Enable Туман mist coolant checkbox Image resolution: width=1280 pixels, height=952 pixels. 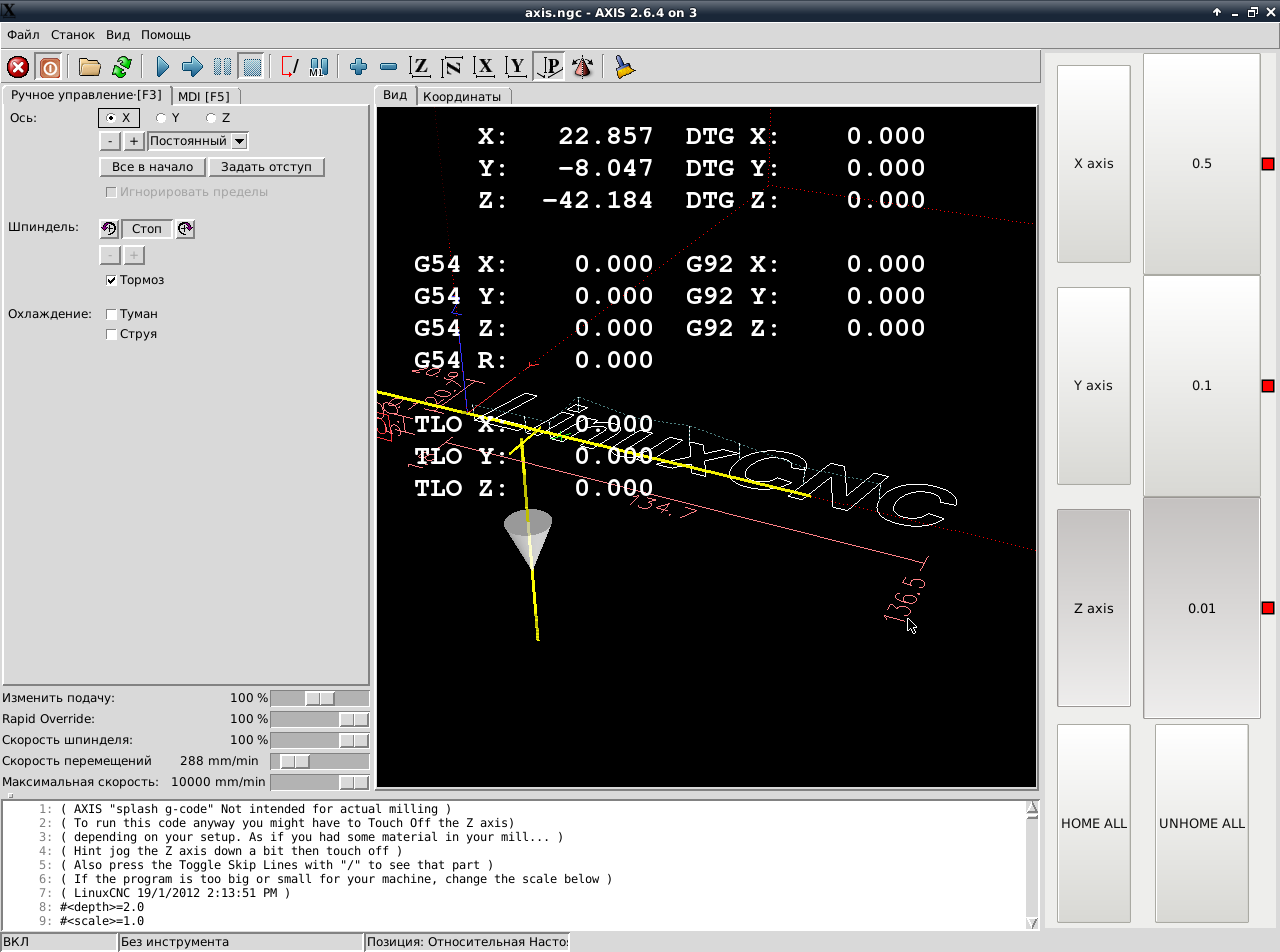111,314
